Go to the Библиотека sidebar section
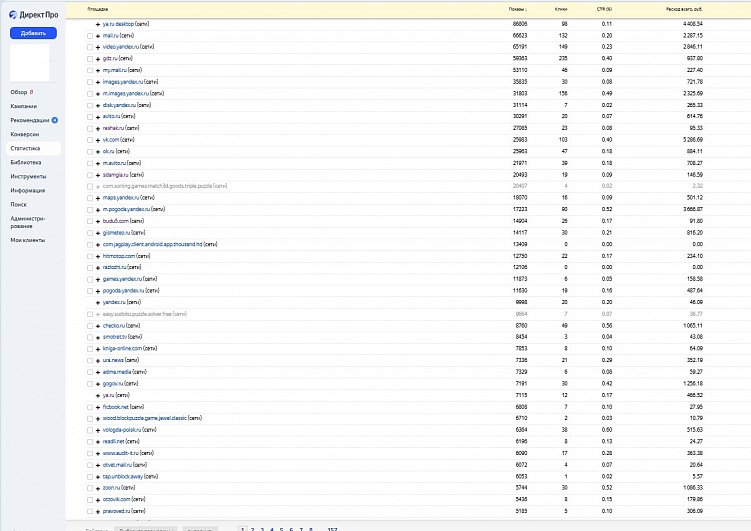 tap(26, 161)
